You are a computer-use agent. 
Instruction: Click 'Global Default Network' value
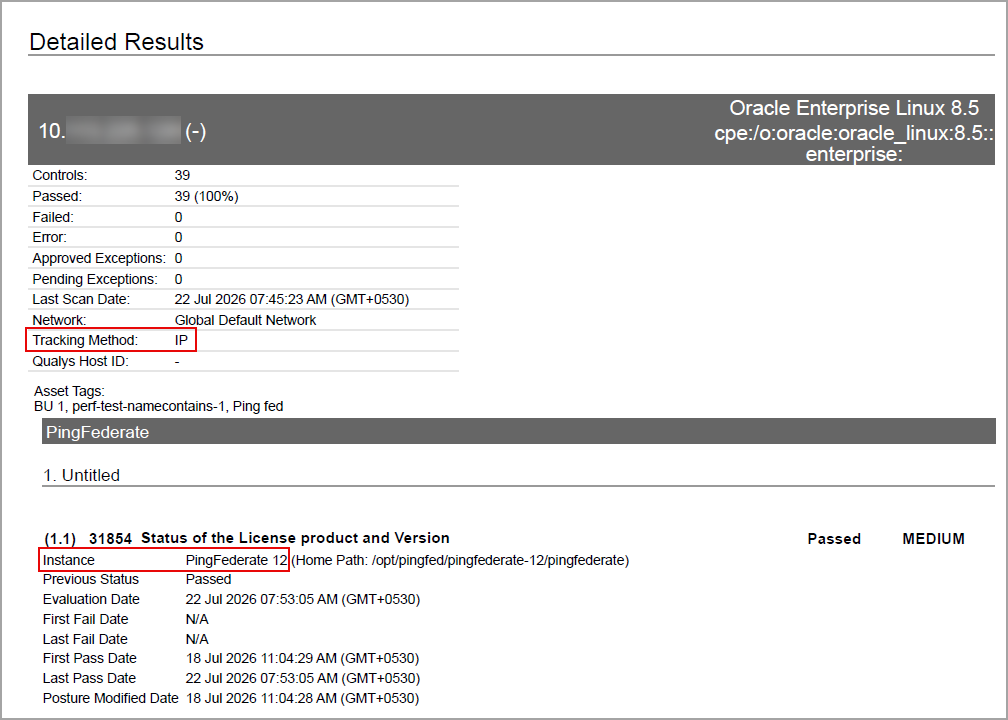(246, 320)
